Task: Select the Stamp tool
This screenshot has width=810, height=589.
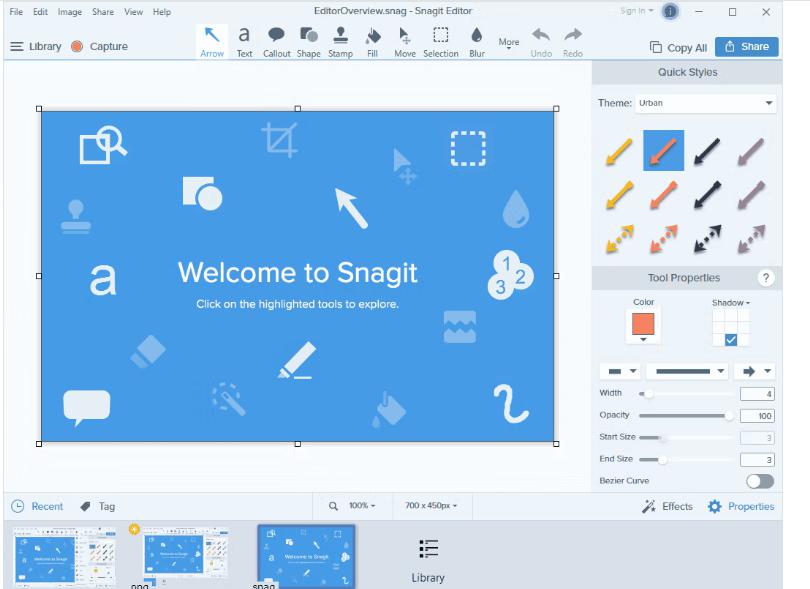Action: [x=340, y=40]
